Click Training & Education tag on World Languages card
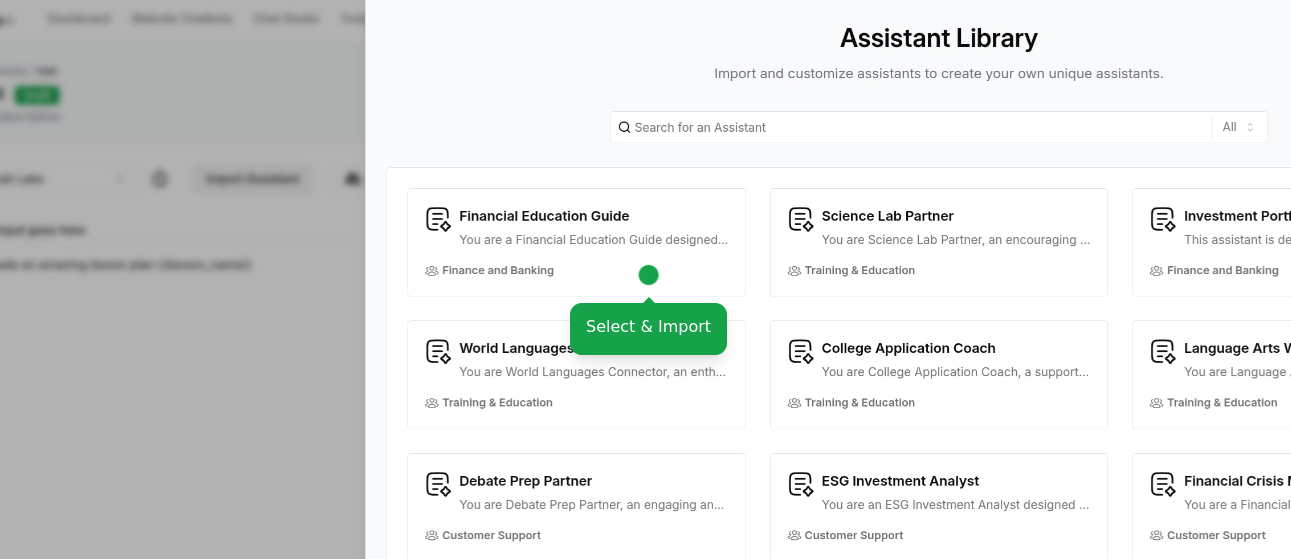 [498, 403]
